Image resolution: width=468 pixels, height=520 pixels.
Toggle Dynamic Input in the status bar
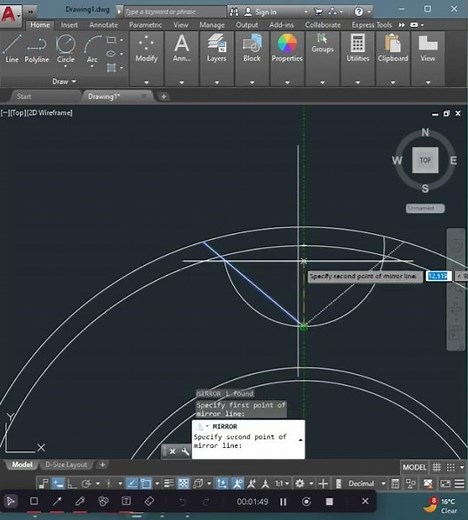[58, 483]
